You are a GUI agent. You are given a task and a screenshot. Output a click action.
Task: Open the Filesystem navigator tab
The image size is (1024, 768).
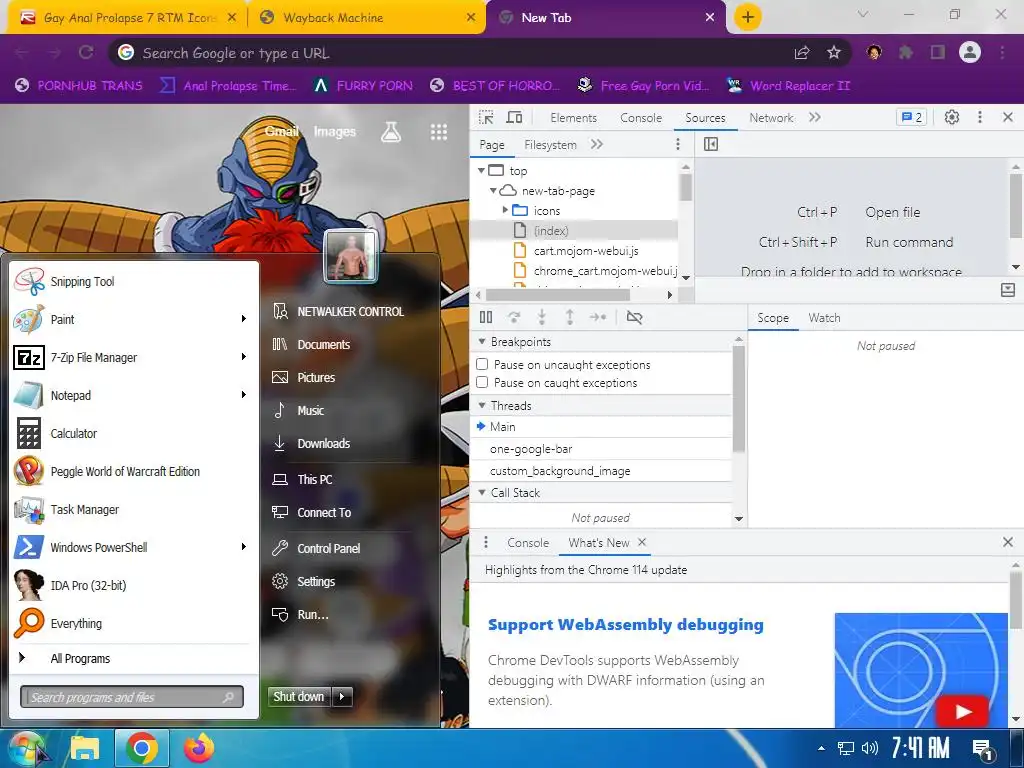pyautogui.click(x=551, y=144)
